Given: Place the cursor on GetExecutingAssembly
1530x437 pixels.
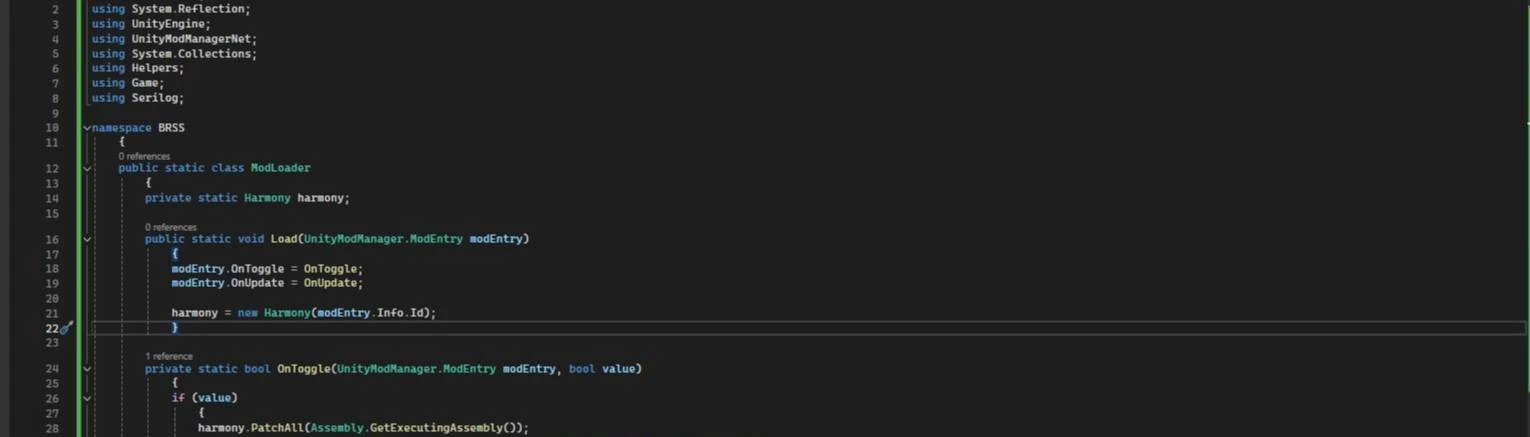Looking at the screenshot, I should click(436, 428).
